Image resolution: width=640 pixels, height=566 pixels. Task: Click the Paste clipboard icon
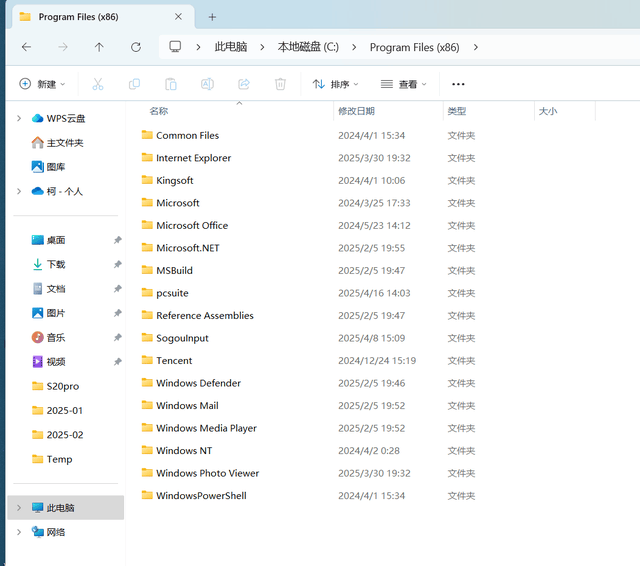click(171, 84)
